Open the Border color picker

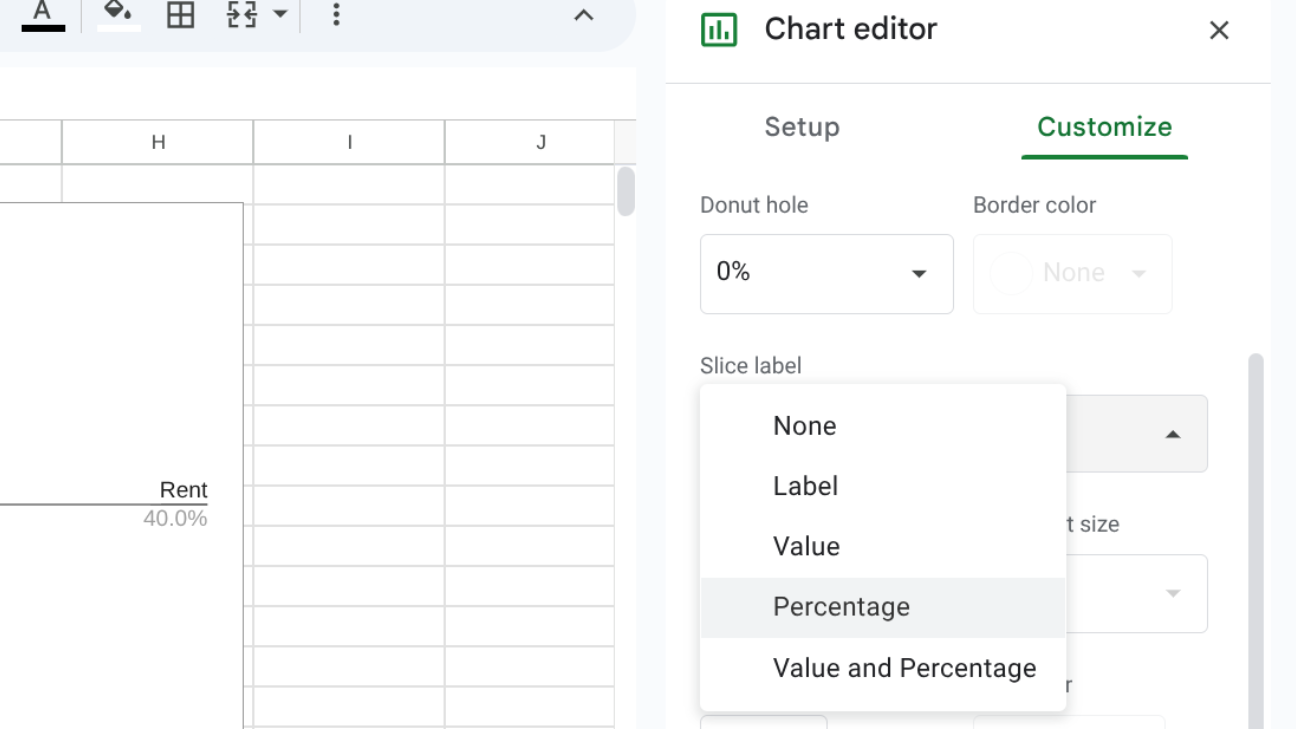pos(1071,273)
